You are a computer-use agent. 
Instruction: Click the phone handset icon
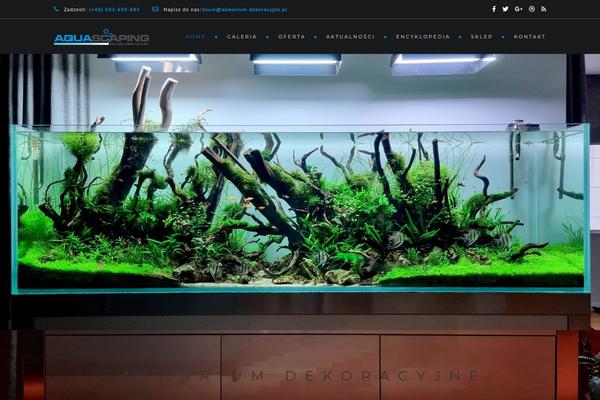(x=56, y=9)
